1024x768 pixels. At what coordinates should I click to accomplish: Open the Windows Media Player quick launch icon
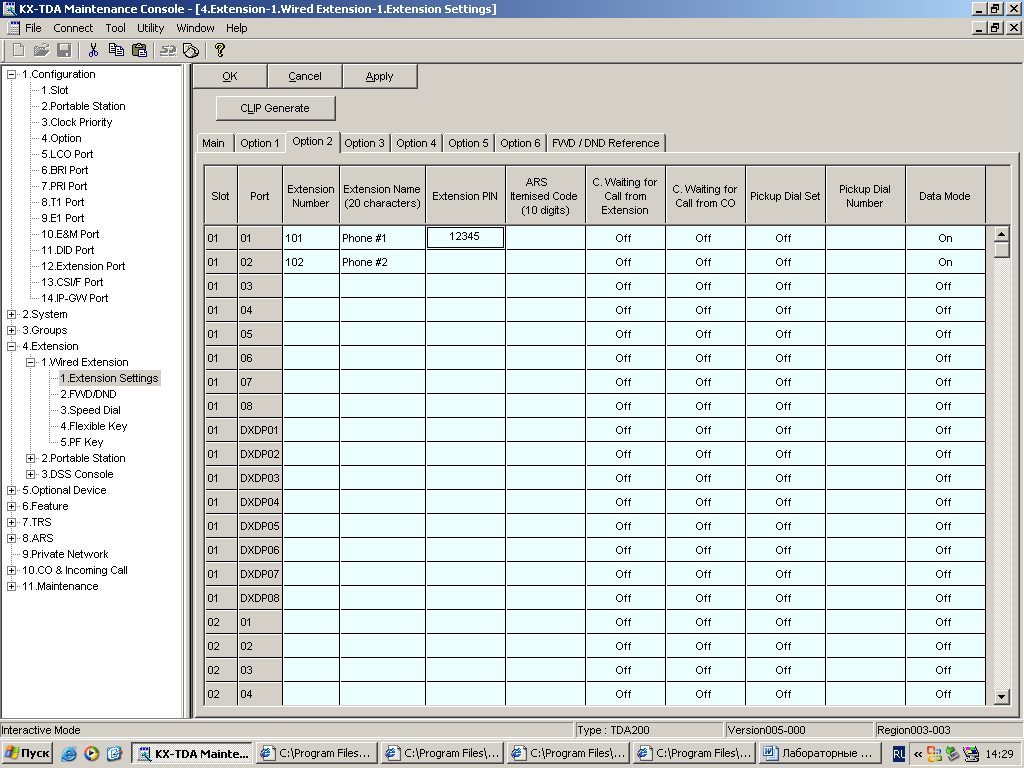coord(91,754)
